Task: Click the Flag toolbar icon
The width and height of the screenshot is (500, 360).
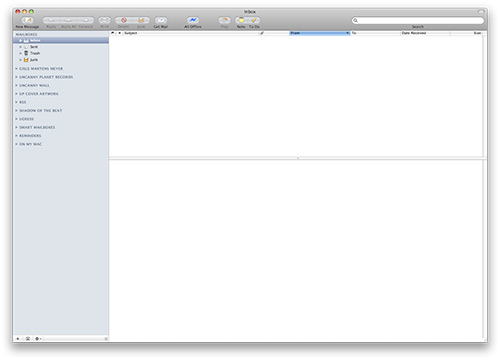Action: (224, 20)
